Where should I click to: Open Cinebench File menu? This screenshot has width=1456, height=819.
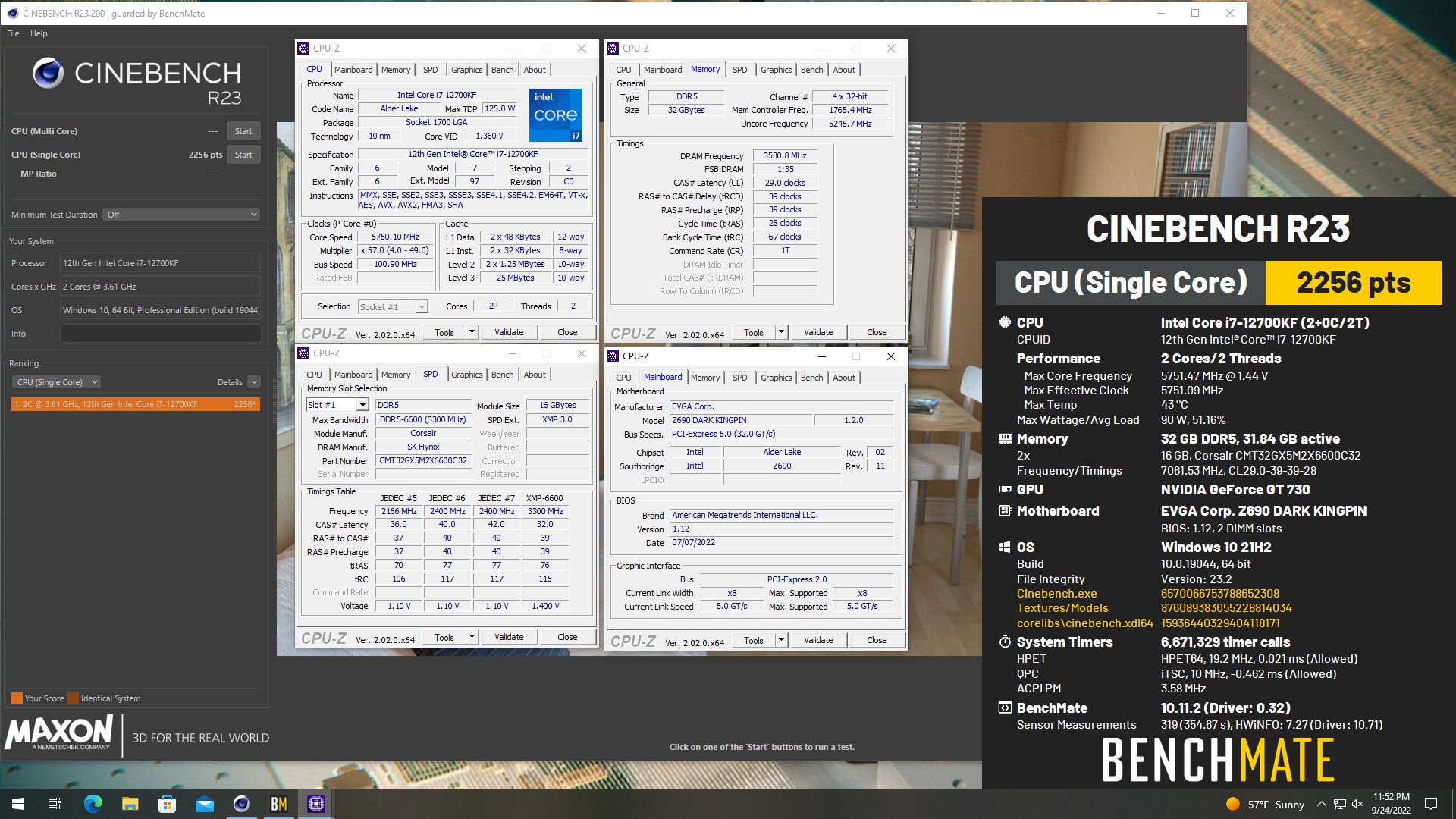13,33
